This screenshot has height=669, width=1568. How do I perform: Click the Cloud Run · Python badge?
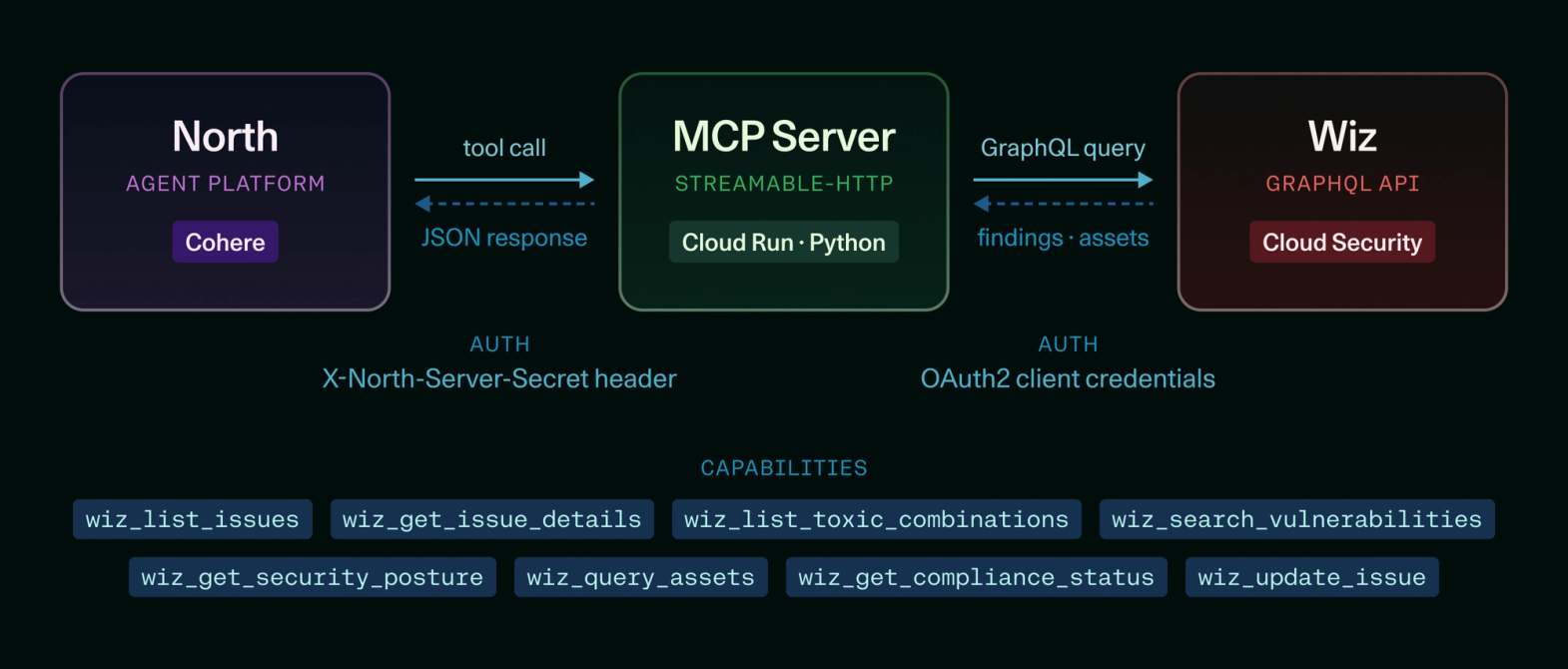[784, 242]
